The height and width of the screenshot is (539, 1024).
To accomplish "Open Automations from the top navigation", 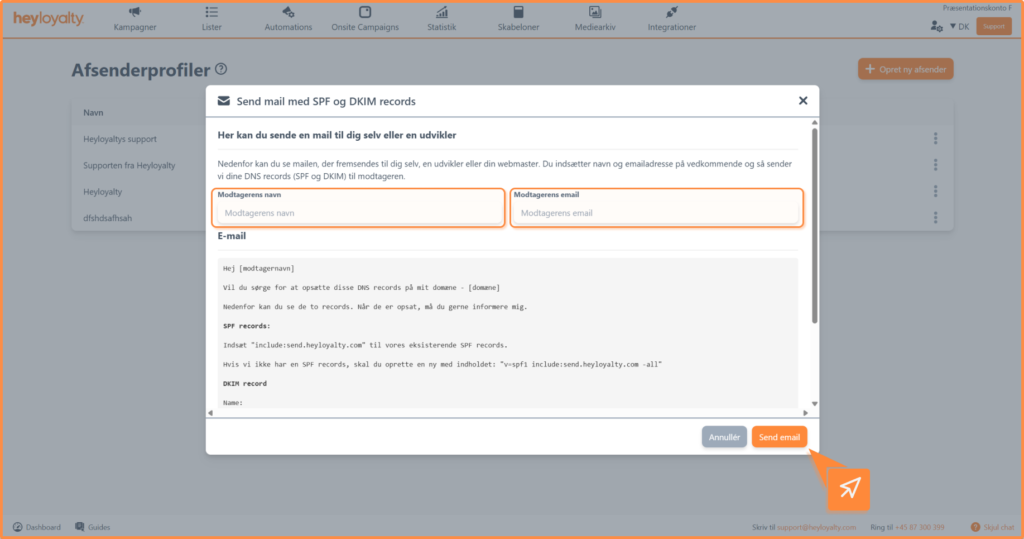I will [x=288, y=12].
